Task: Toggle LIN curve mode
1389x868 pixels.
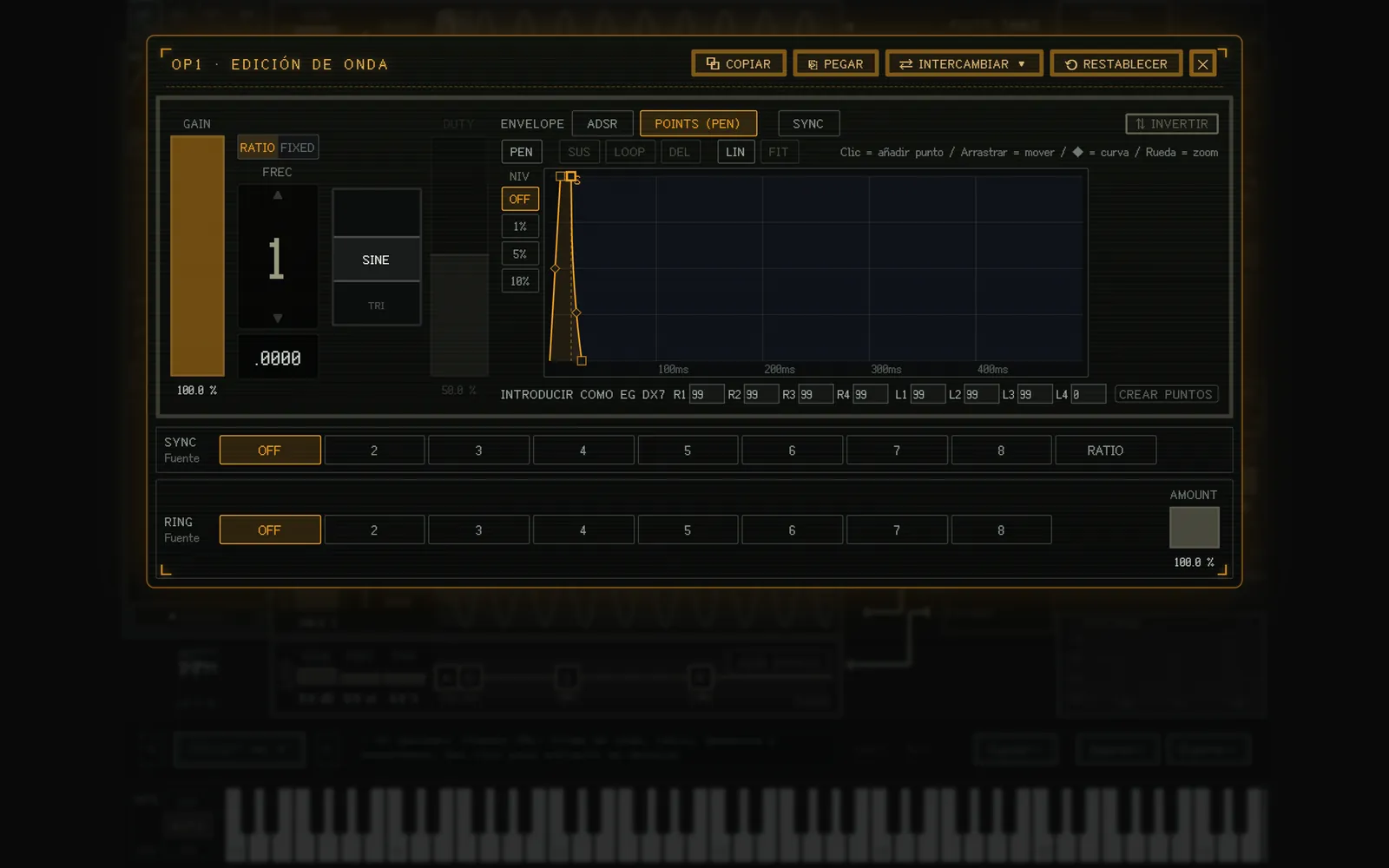Action: click(735, 152)
